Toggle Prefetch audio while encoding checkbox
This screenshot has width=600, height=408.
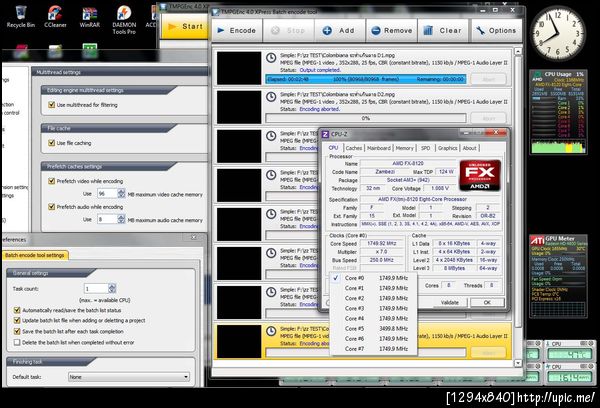pyautogui.click(x=52, y=207)
